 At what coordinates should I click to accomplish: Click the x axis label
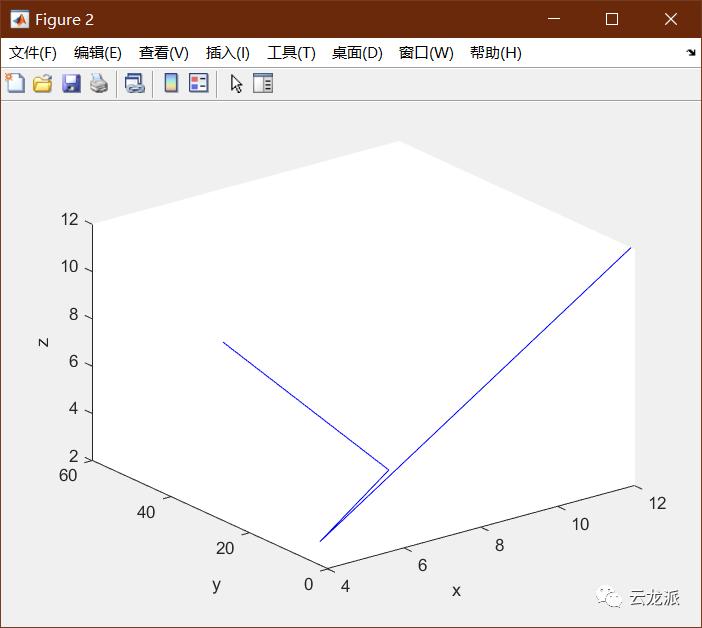(x=456, y=591)
